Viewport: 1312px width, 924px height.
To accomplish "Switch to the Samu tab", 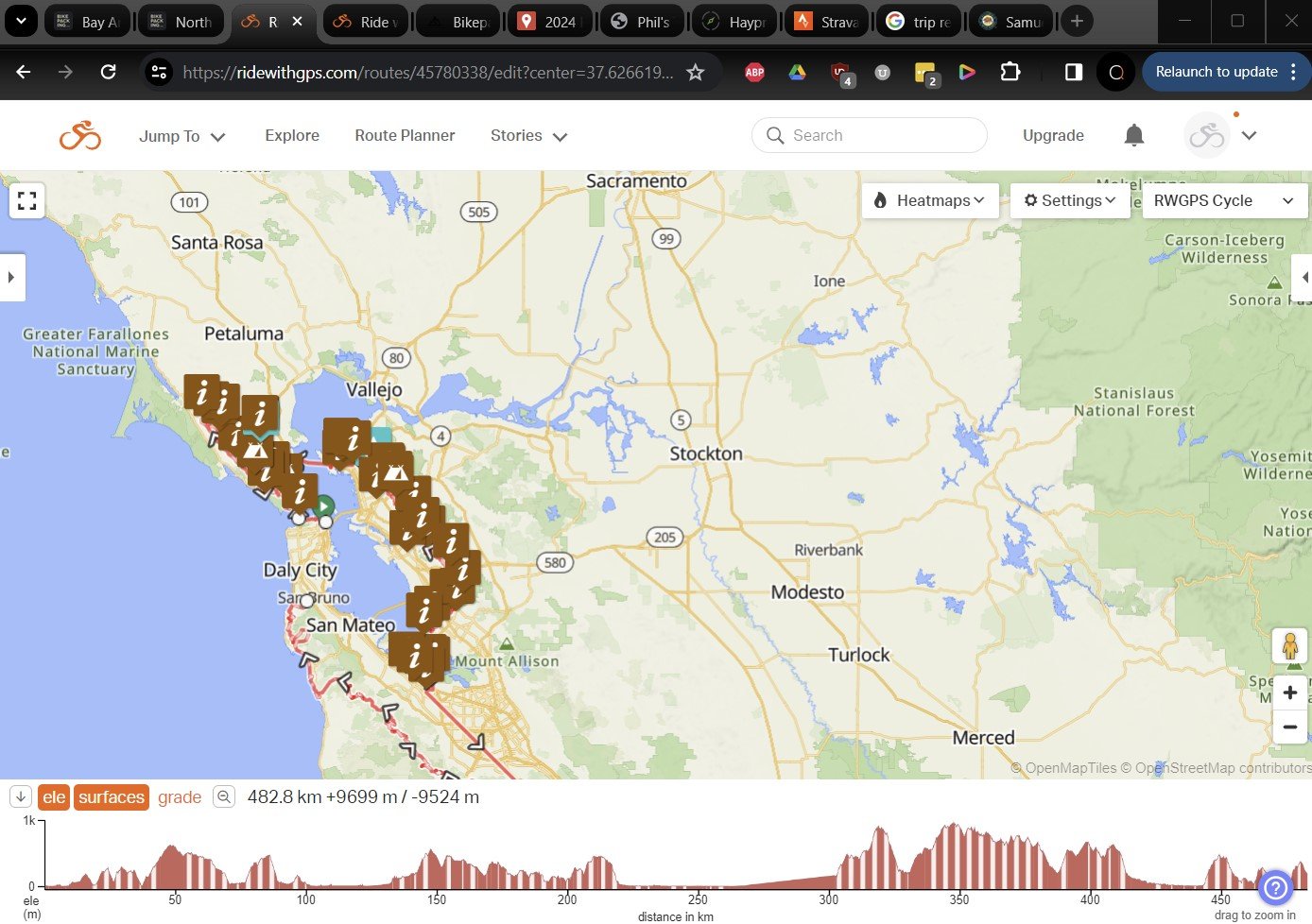I will point(1011,21).
